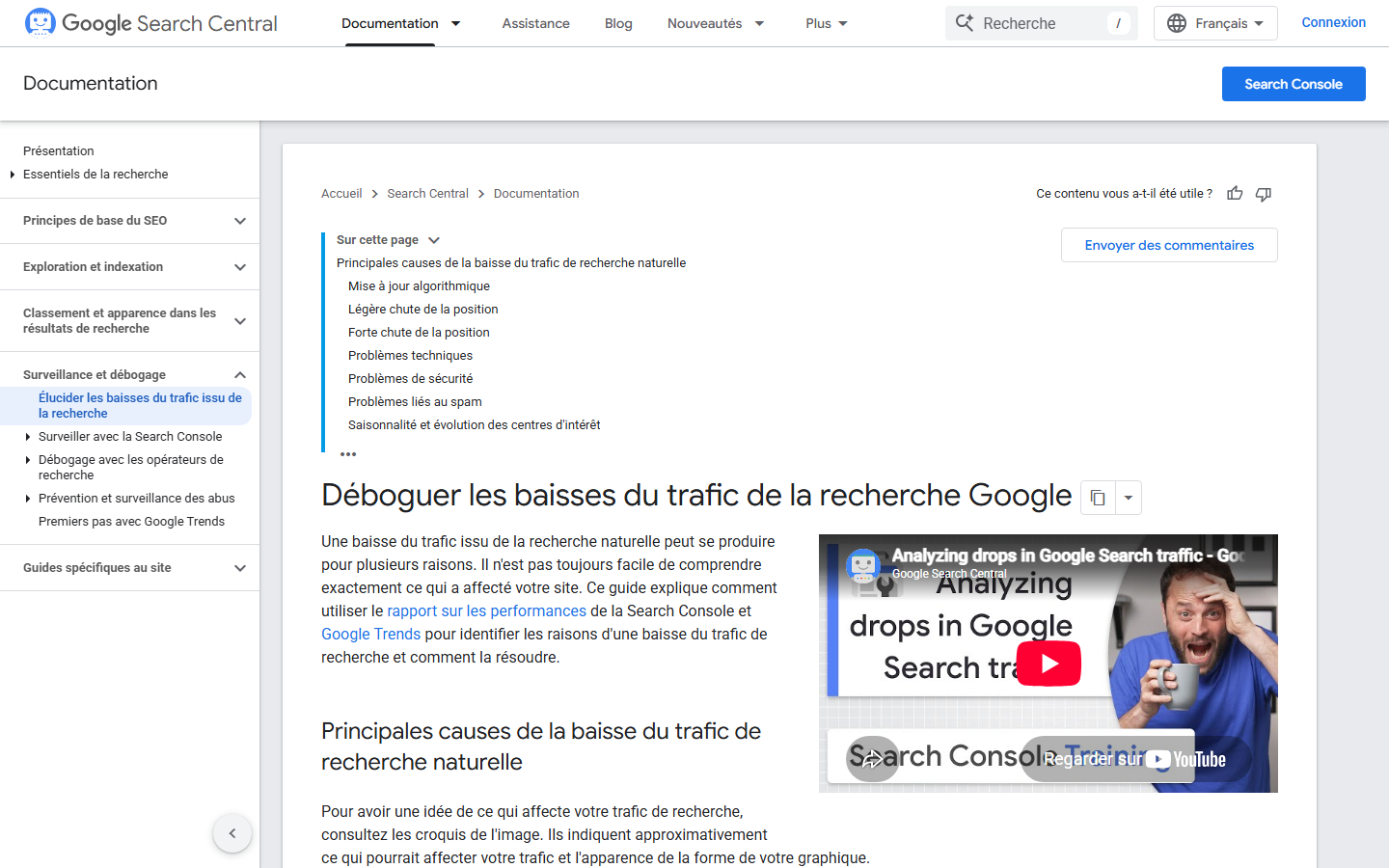Go to Problèmes liés au spam
Viewport: 1389px width, 868px height.
coord(415,402)
